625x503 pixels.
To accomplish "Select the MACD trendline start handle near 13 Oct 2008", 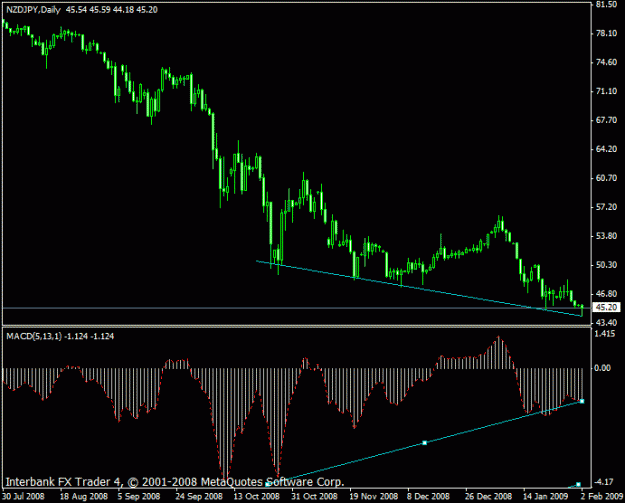I will pos(267,484).
